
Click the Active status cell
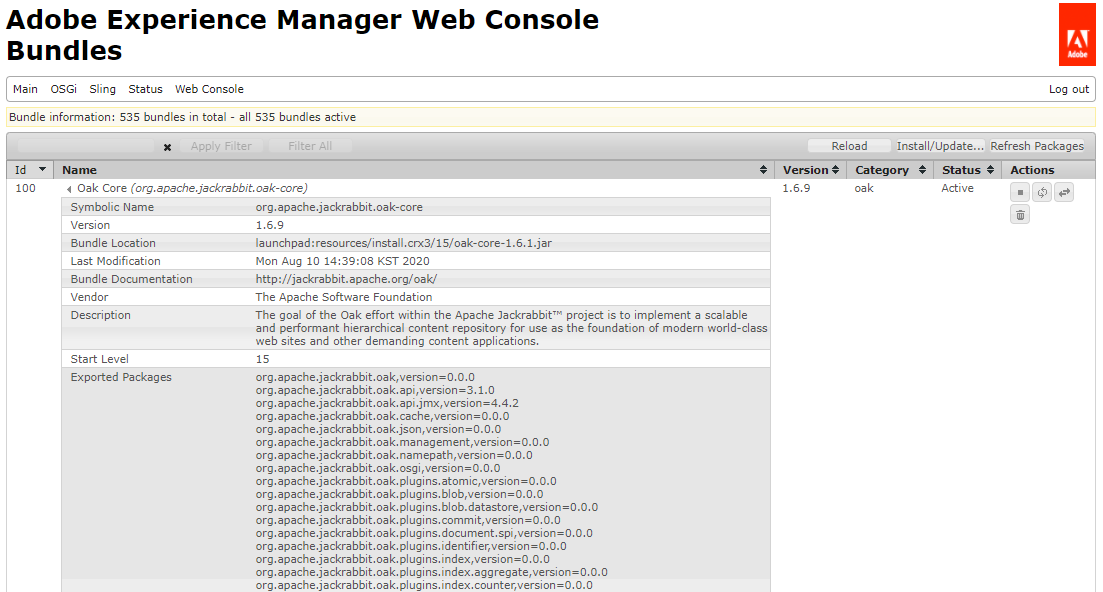coord(957,188)
